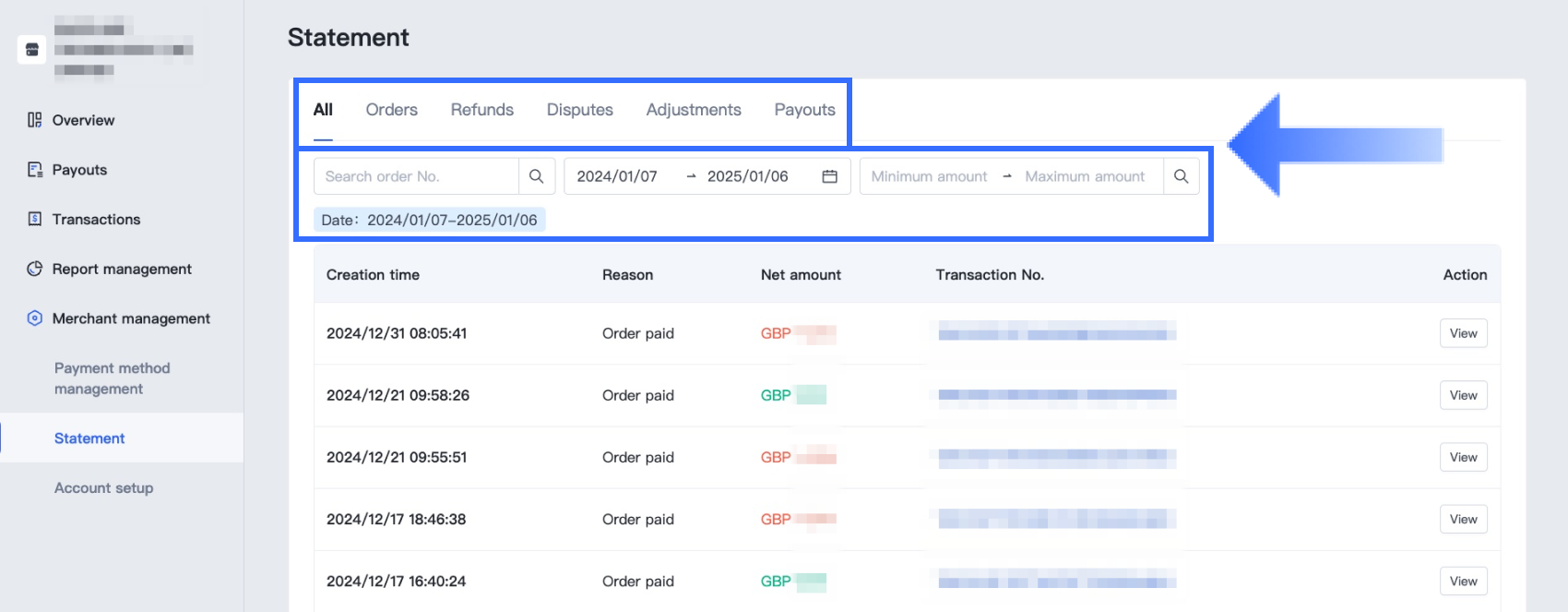This screenshot has width=1568, height=612.
Task: Show the Adjustments tab
Action: (694, 110)
